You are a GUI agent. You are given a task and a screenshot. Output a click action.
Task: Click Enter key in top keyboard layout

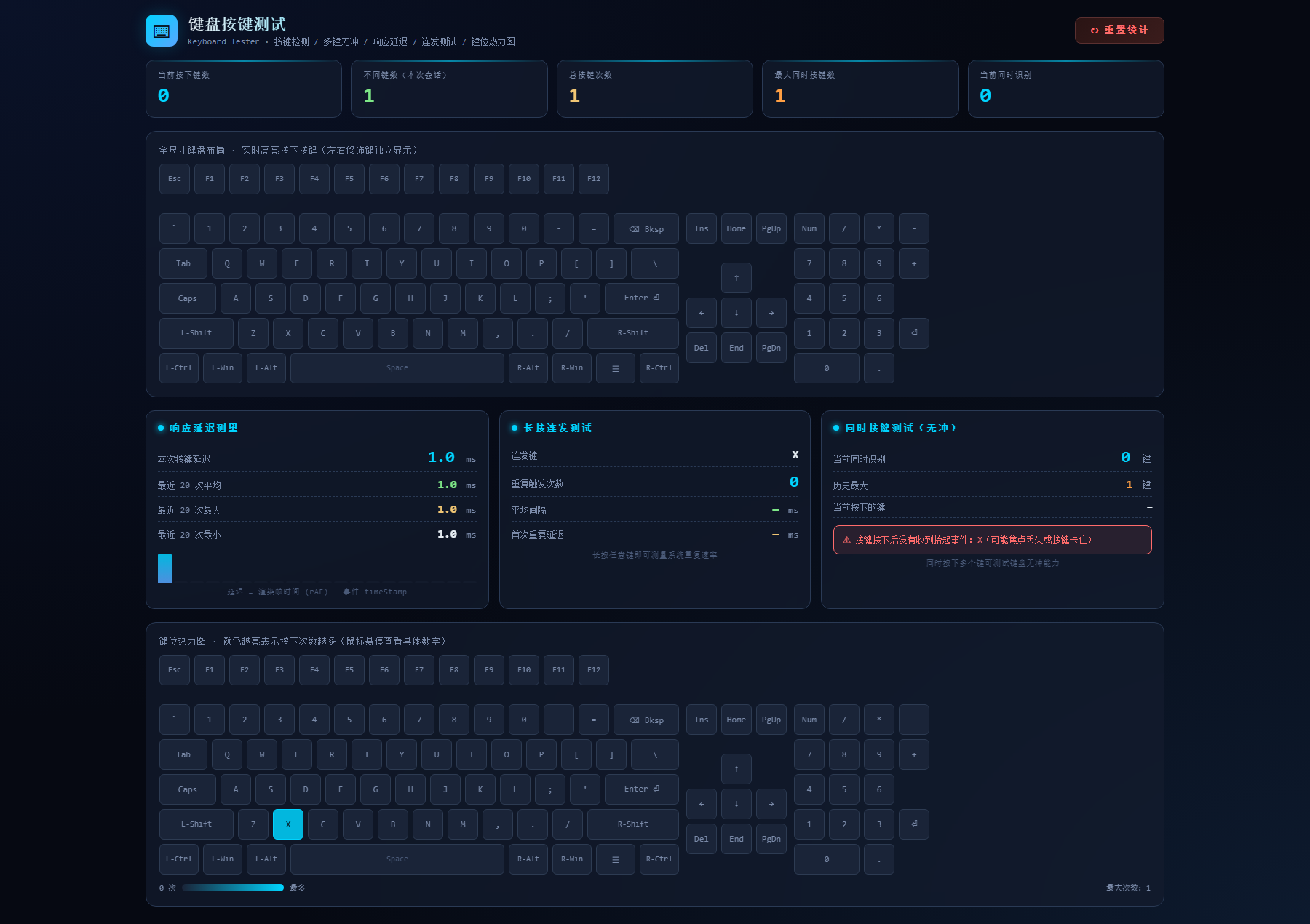642,298
